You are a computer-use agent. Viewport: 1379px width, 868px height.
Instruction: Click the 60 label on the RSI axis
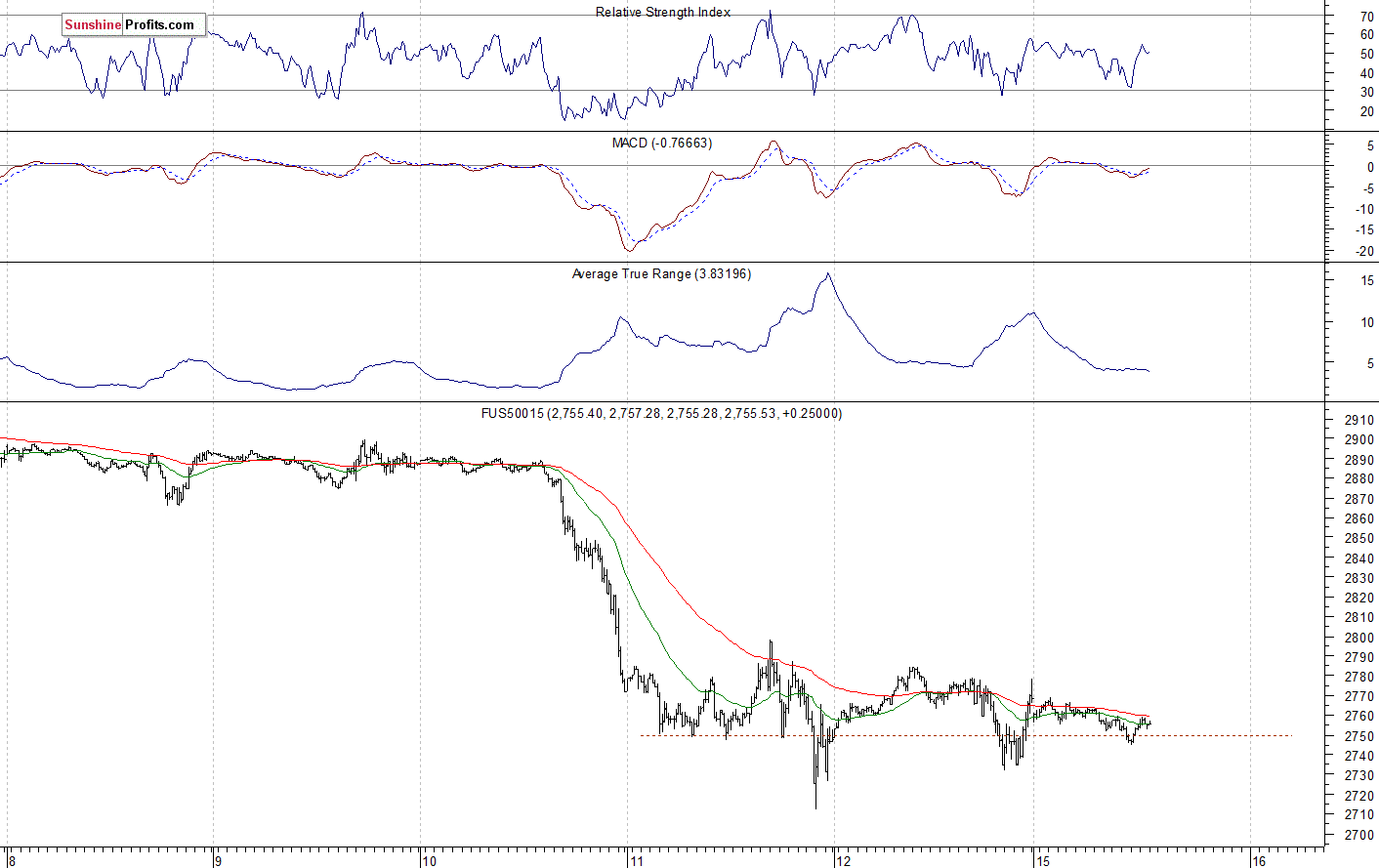click(1366, 35)
